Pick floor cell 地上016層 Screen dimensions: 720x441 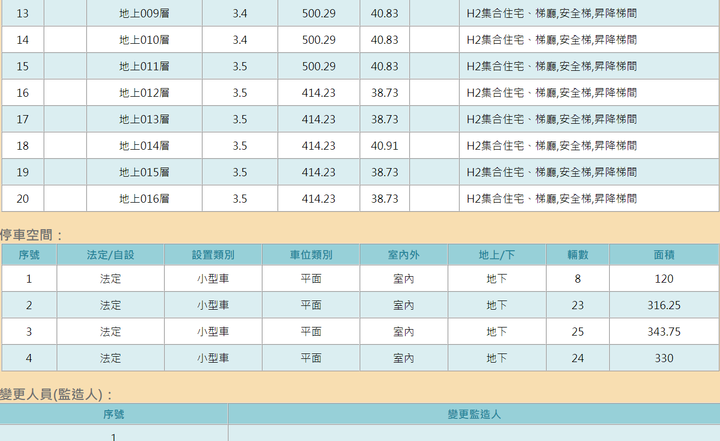pos(144,199)
